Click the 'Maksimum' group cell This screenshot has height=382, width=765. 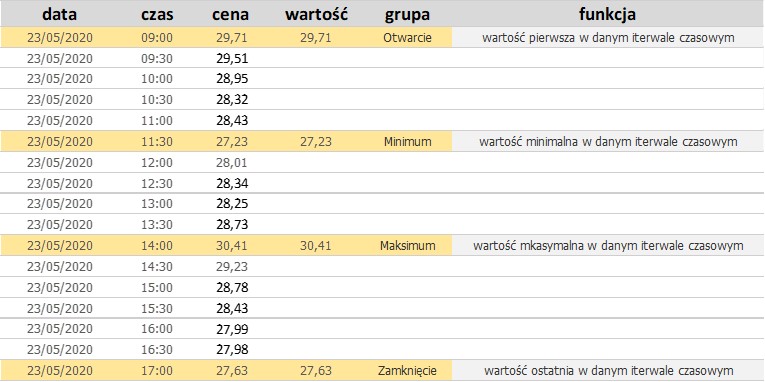pyautogui.click(x=407, y=245)
